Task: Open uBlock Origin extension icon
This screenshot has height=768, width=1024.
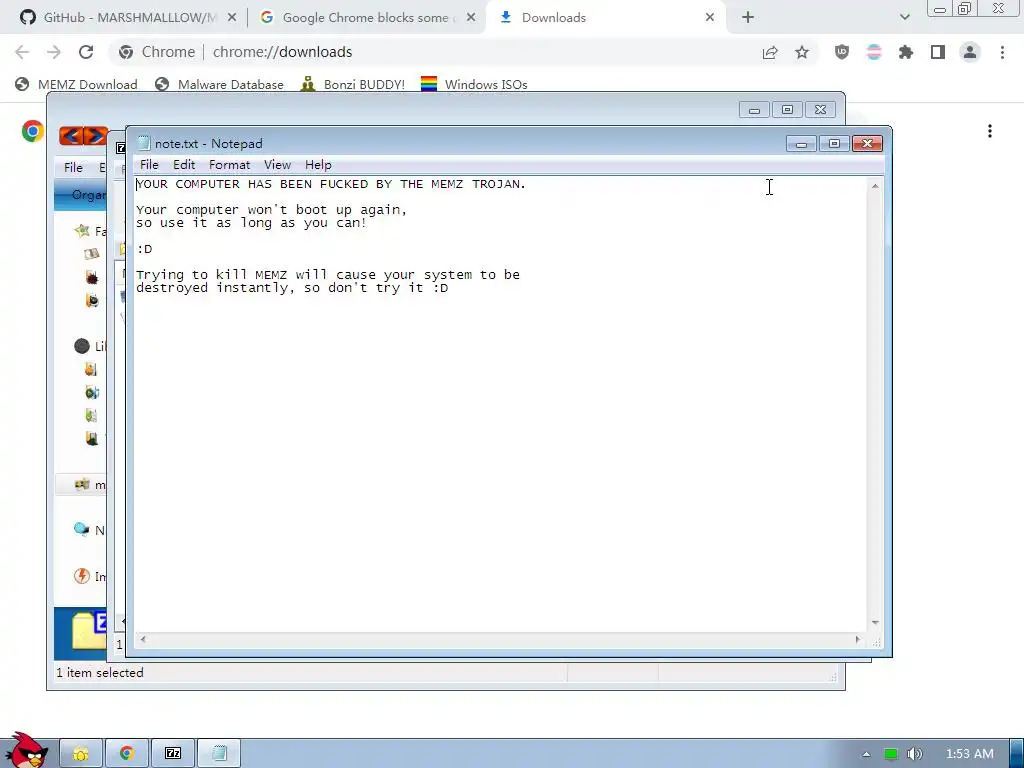Action: [x=842, y=52]
